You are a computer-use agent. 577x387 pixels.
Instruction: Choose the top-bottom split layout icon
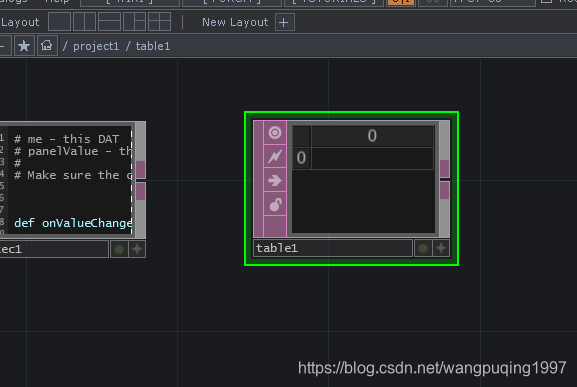[109, 22]
